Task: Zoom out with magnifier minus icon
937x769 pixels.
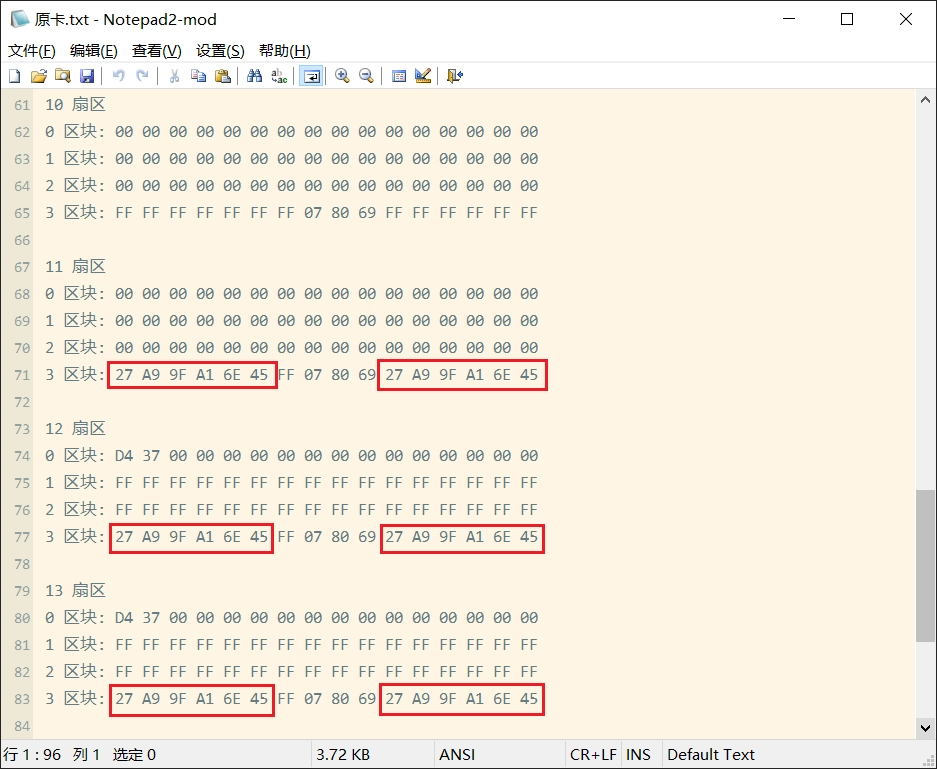Action: tap(366, 76)
